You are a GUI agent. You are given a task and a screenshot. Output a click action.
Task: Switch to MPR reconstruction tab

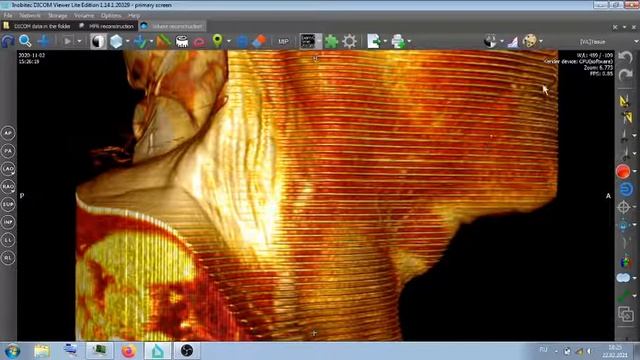pyautogui.click(x=107, y=26)
